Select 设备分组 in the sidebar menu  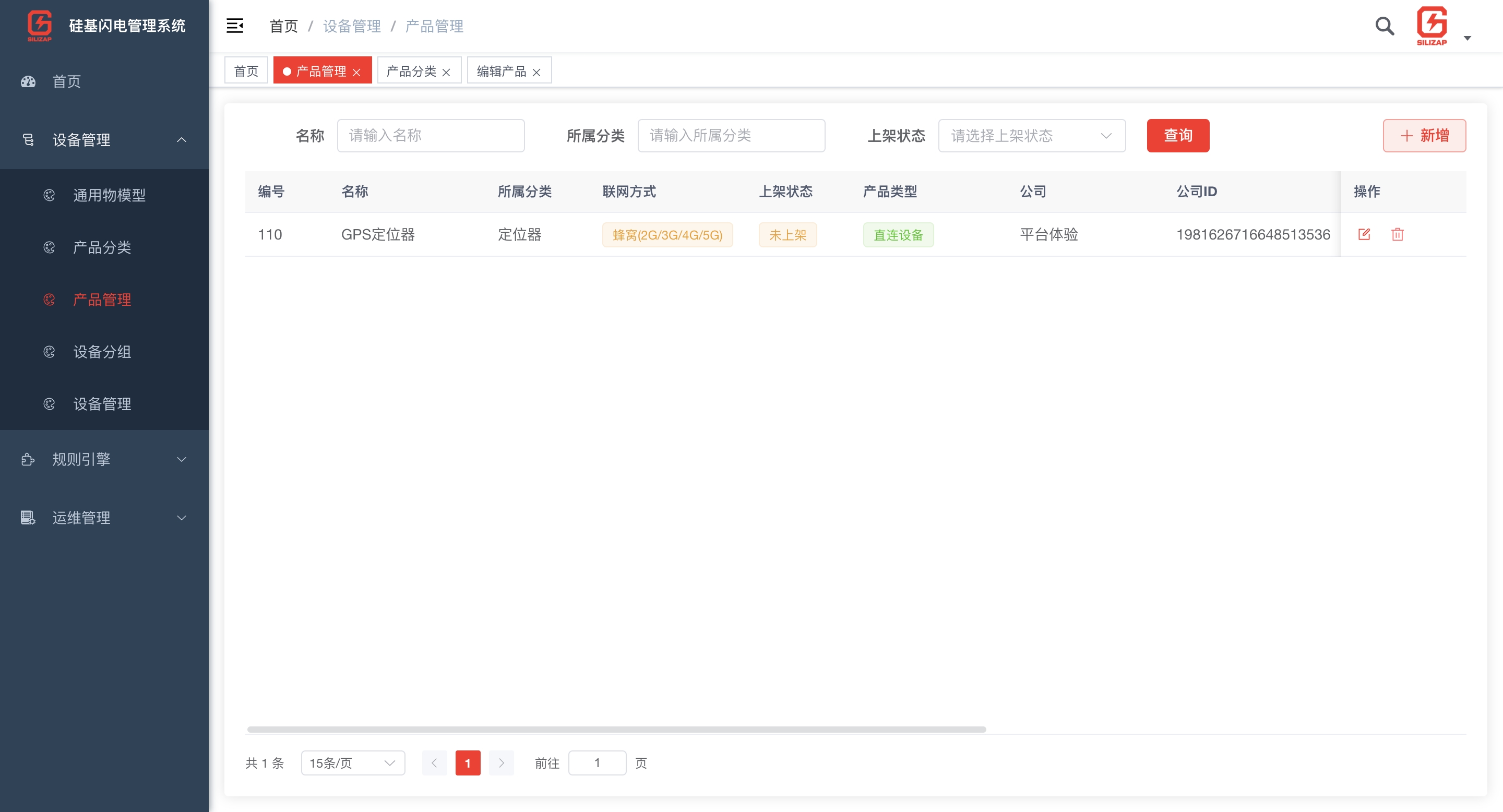103,352
